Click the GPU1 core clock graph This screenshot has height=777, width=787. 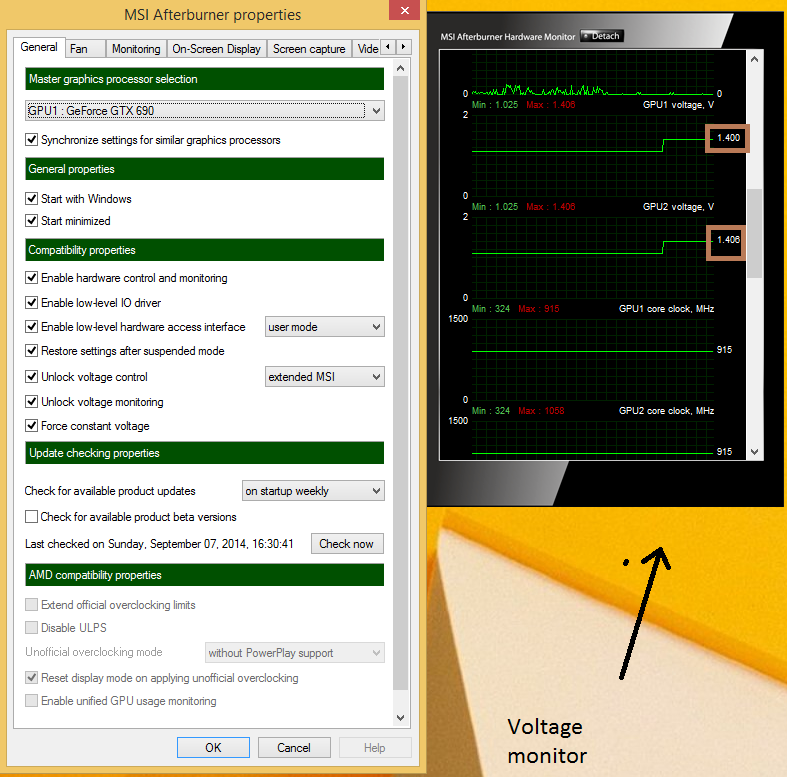pos(592,360)
